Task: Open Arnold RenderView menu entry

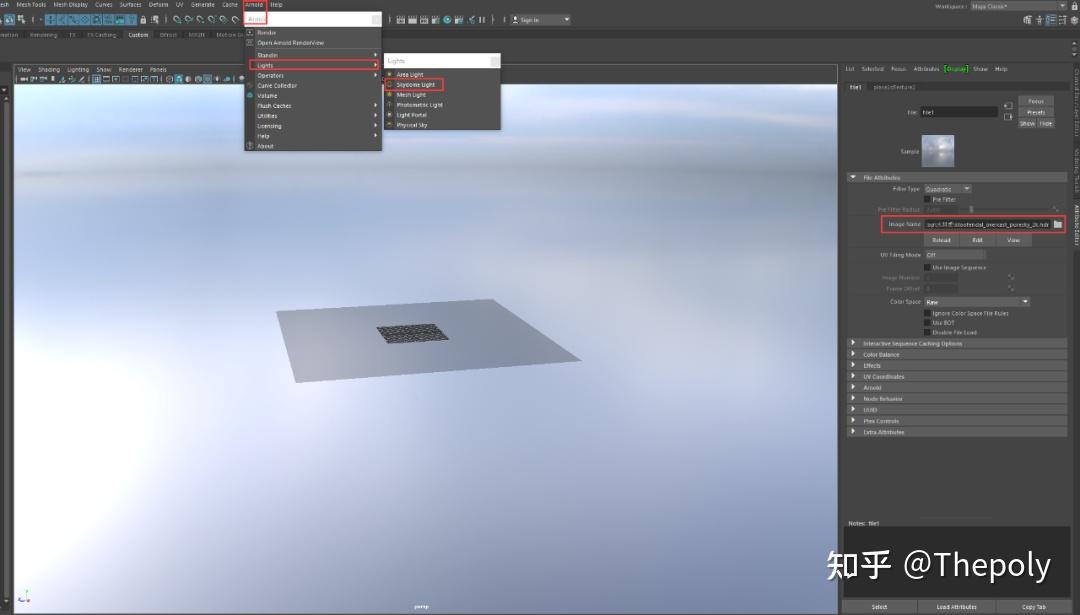Action: [291, 43]
